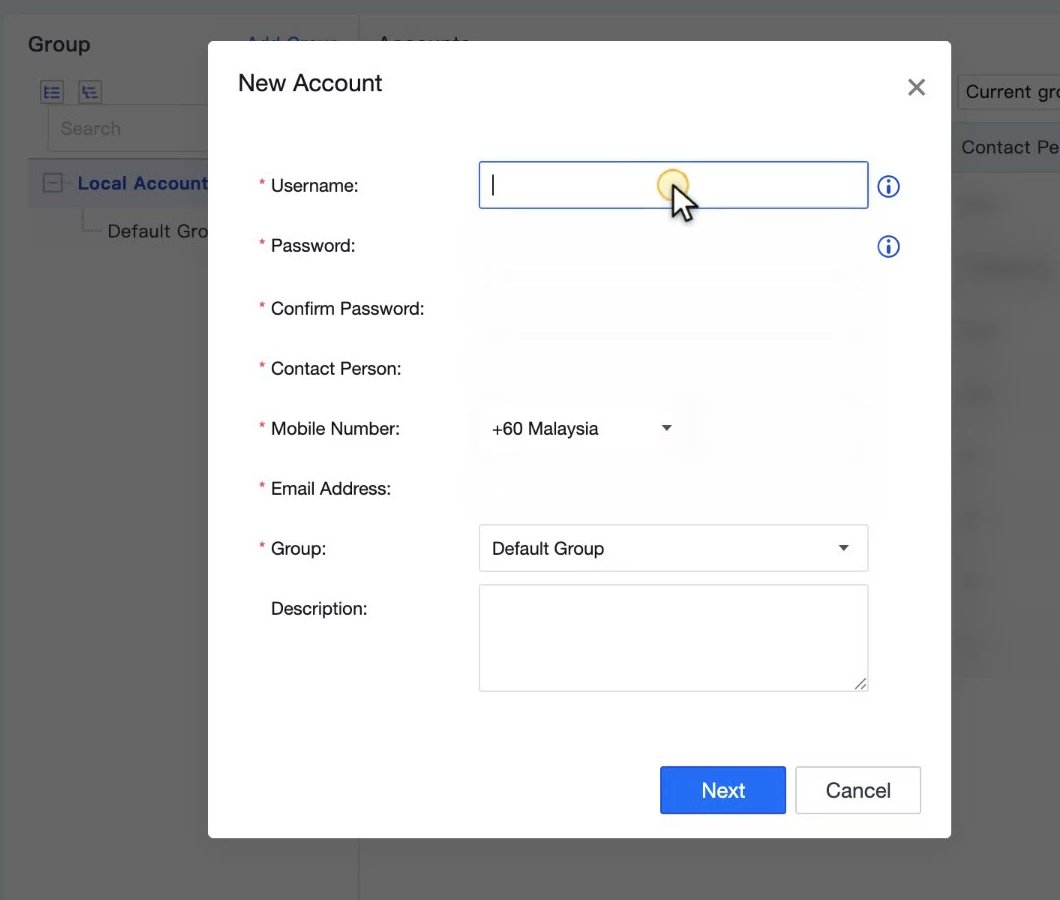Open the Current group filter dropdown
The height and width of the screenshot is (900, 1060).
(x=1009, y=92)
